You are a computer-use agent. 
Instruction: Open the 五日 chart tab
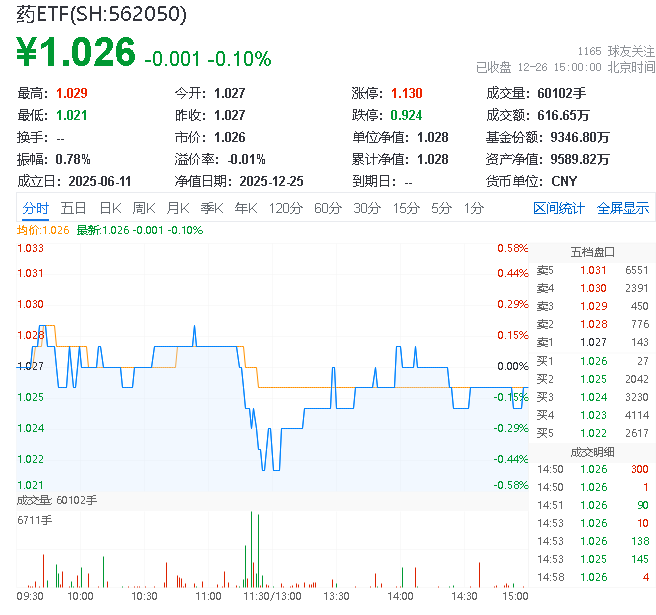click(x=73, y=208)
